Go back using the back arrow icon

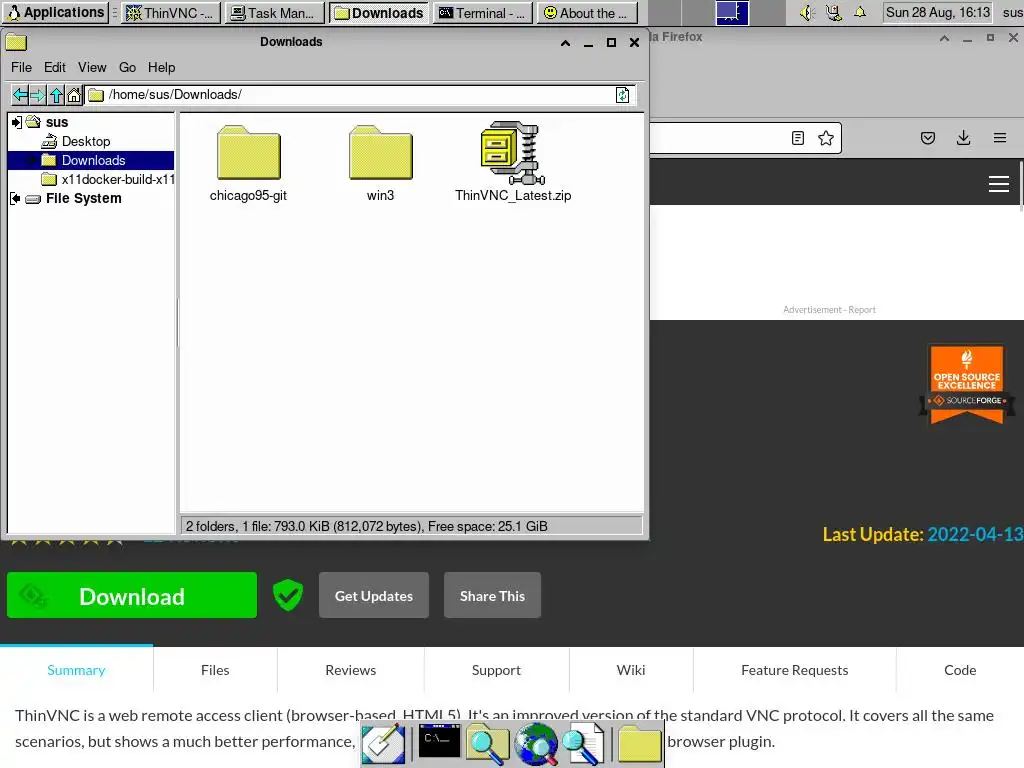coord(20,95)
